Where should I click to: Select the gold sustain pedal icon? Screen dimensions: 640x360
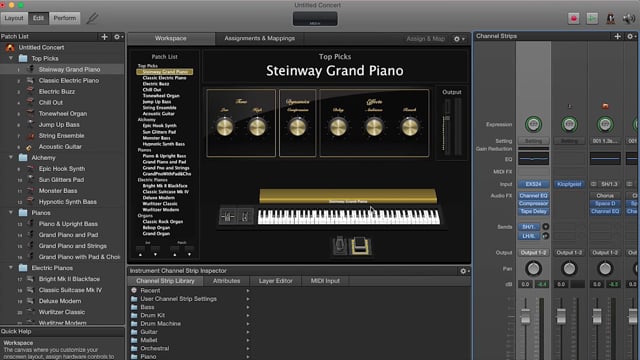click(x=360, y=246)
